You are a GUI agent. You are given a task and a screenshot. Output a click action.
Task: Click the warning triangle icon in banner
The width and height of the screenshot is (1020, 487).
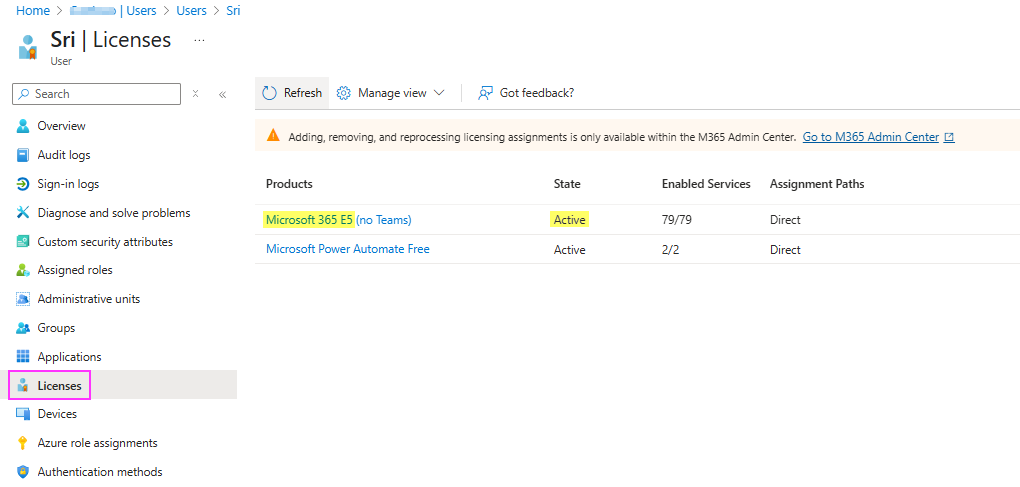coord(273,136)
